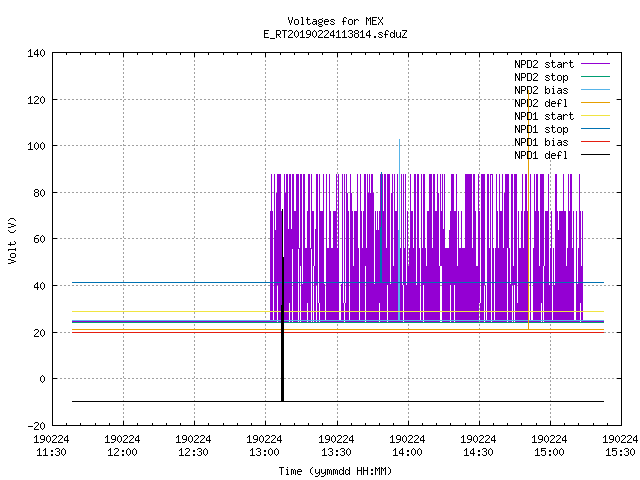Click the 'Time (yymmdd HH:MM)' x-axis label
The height and width of the screenshot is (480, 640).
tap(335, 471)
